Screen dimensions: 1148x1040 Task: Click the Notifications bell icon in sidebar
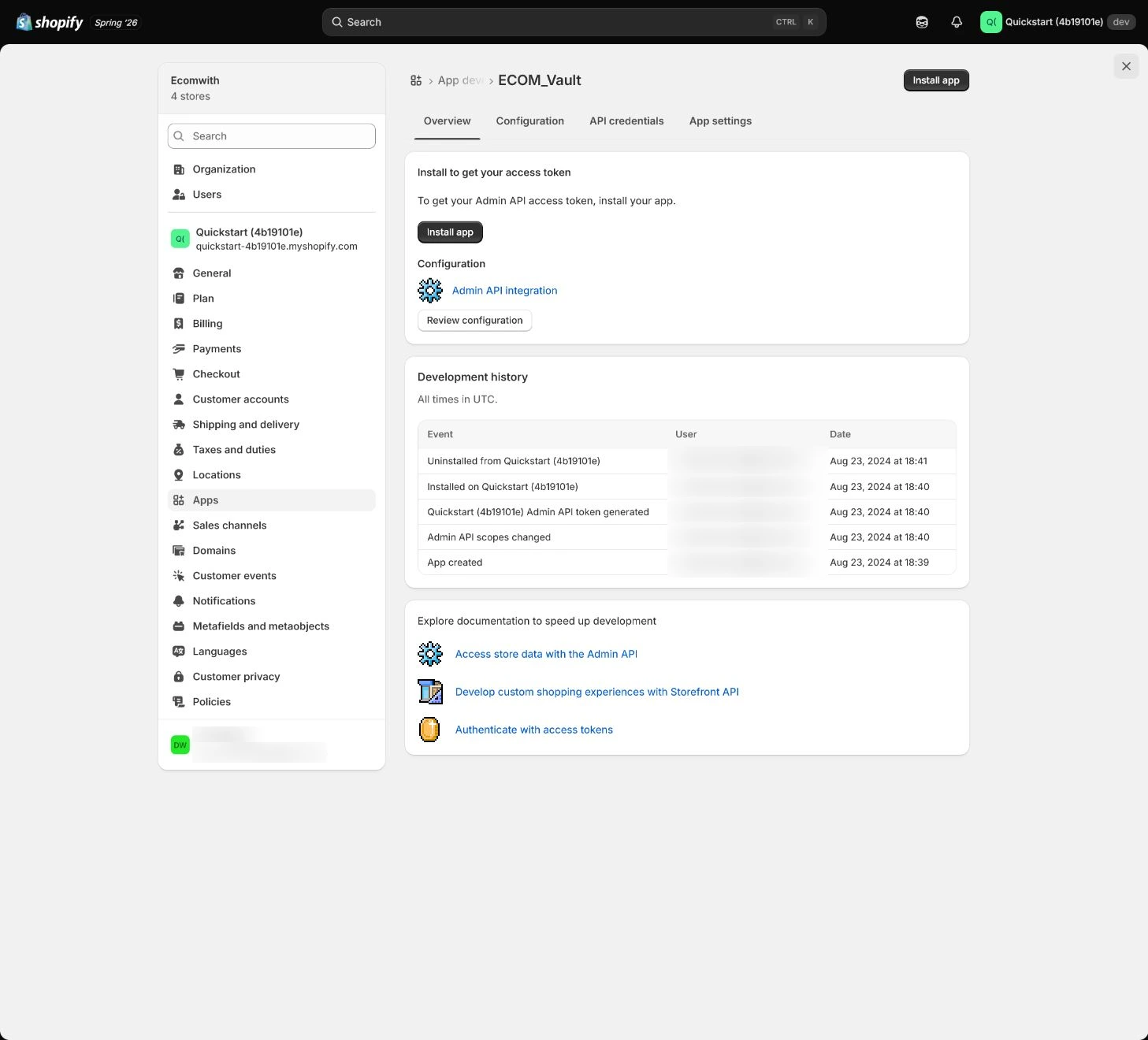(x=179, y=601)
